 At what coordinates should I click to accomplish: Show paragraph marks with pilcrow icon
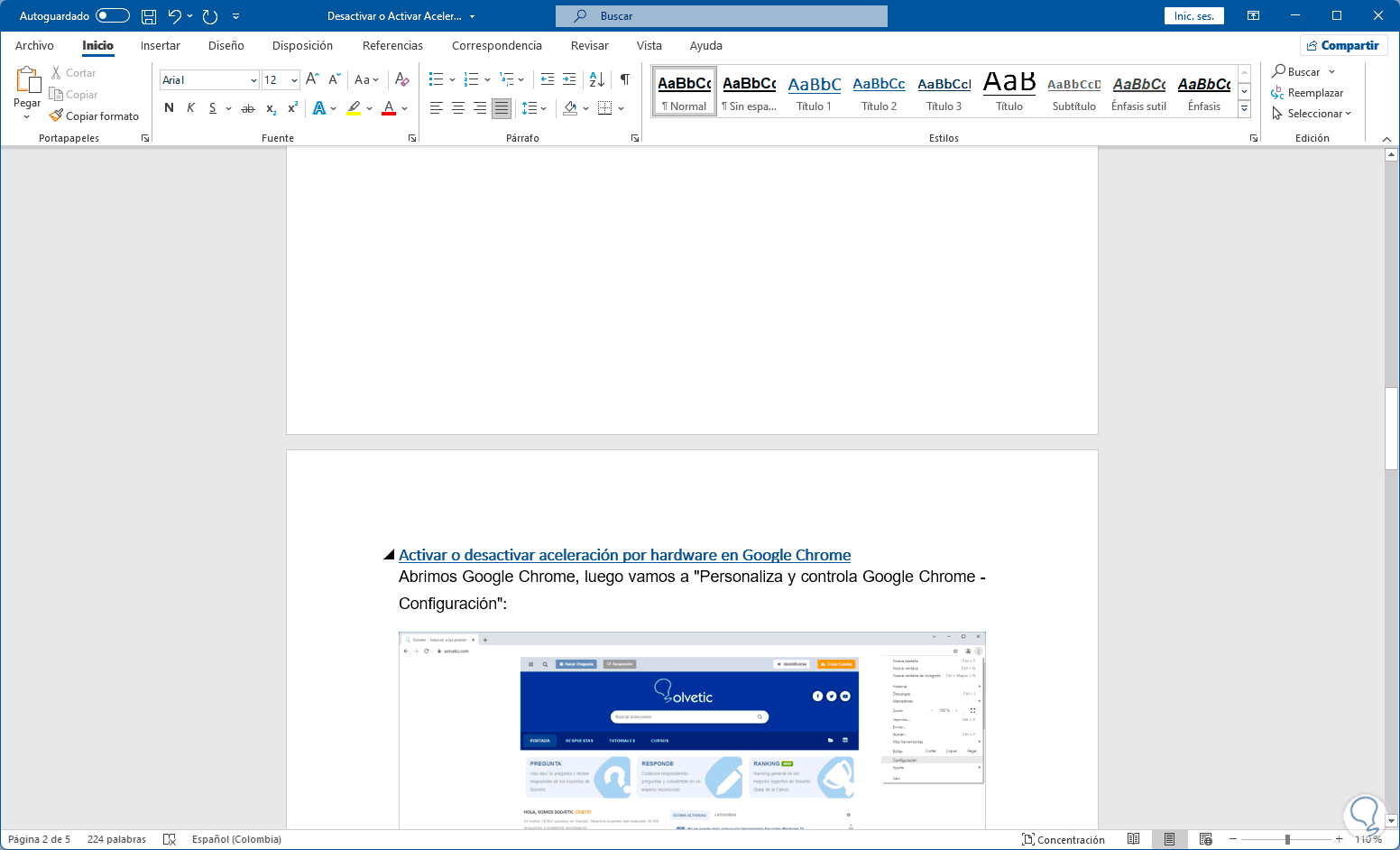624,79
